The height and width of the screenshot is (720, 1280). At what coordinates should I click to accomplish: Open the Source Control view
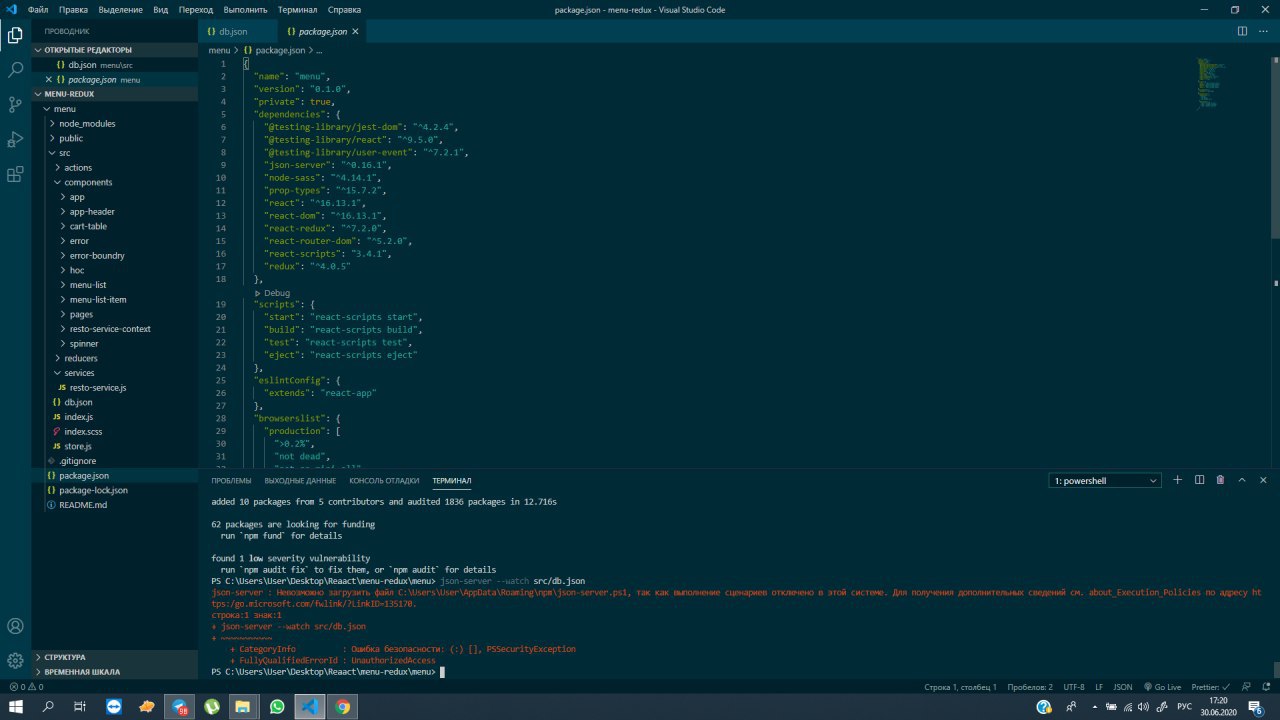pyautogui.click(x=15, y=104)
